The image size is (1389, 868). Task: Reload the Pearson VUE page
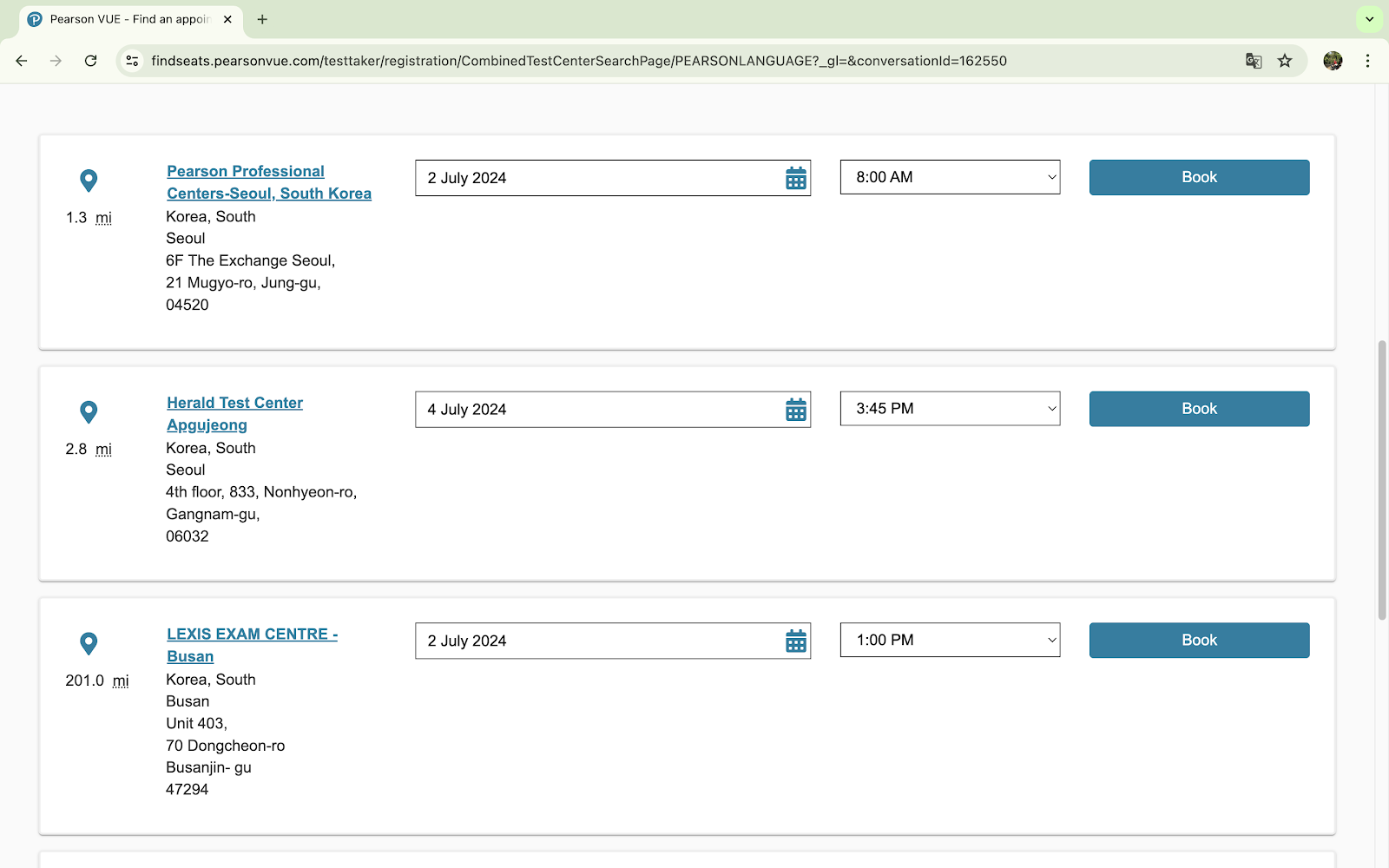point(90,61)
